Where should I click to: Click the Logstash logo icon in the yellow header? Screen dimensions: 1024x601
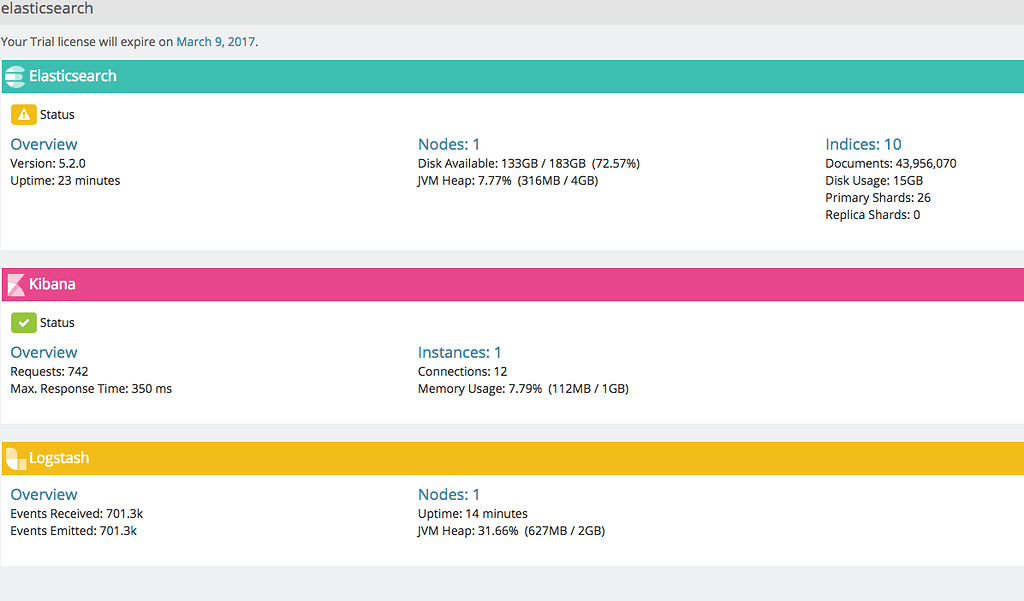tap(15, 457)
